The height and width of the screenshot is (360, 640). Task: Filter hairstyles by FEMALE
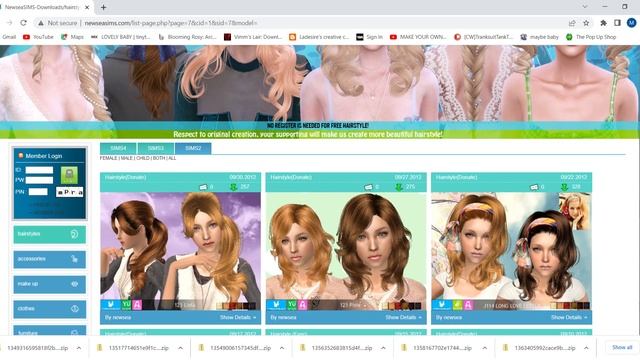(x=109, y=158)
